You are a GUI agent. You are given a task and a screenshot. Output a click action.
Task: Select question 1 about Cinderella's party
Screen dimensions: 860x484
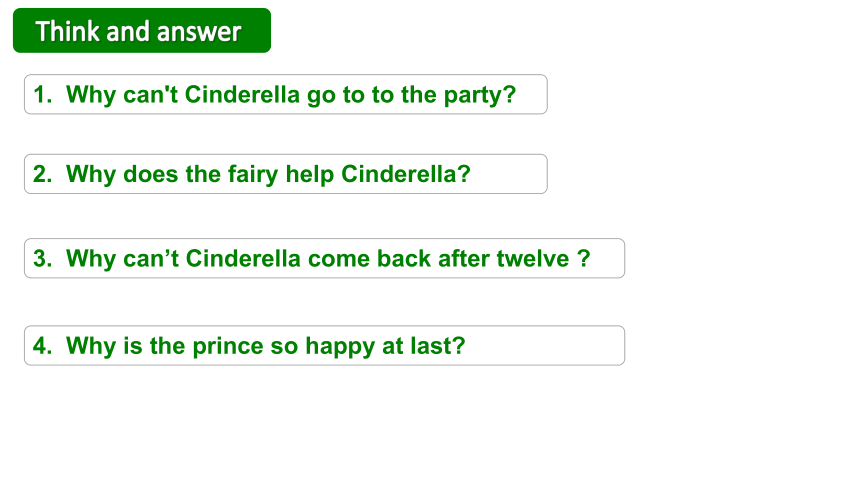(x=286, y=94)
